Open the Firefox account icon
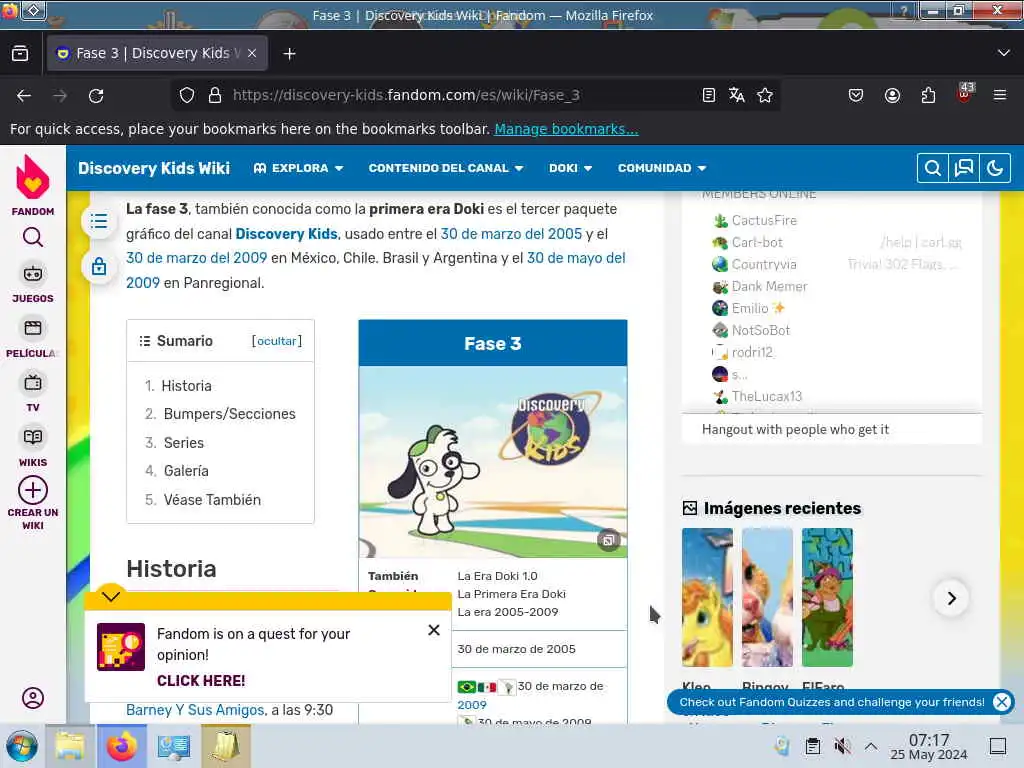Image resolution: width=1024 pixels, height=768 pixels. click(x=892, y=95)
